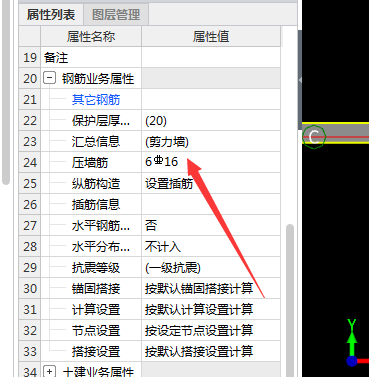
Task: Click the property list vertical scrollbar thumb
Action: tap(290, 300)
